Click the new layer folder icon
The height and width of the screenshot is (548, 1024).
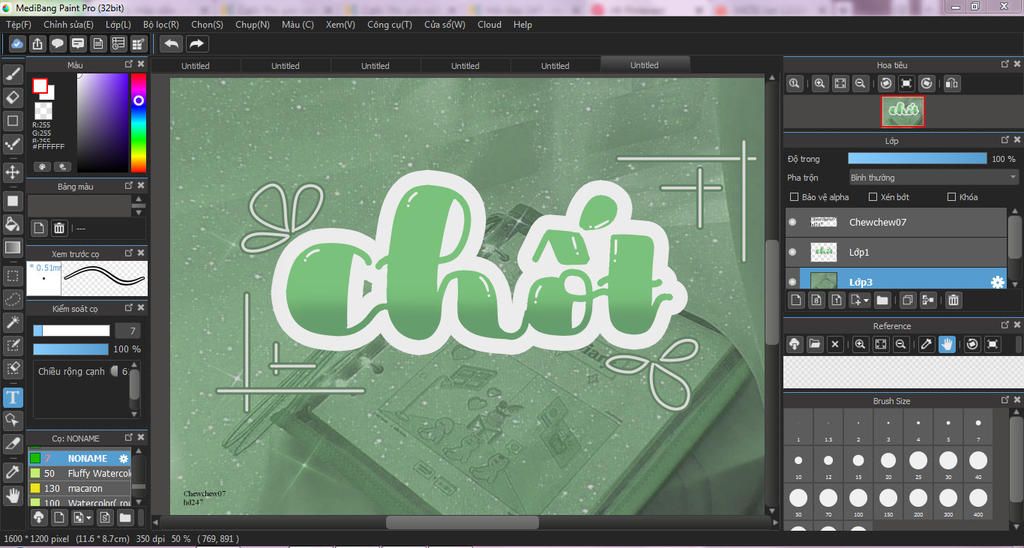[882, 300]
